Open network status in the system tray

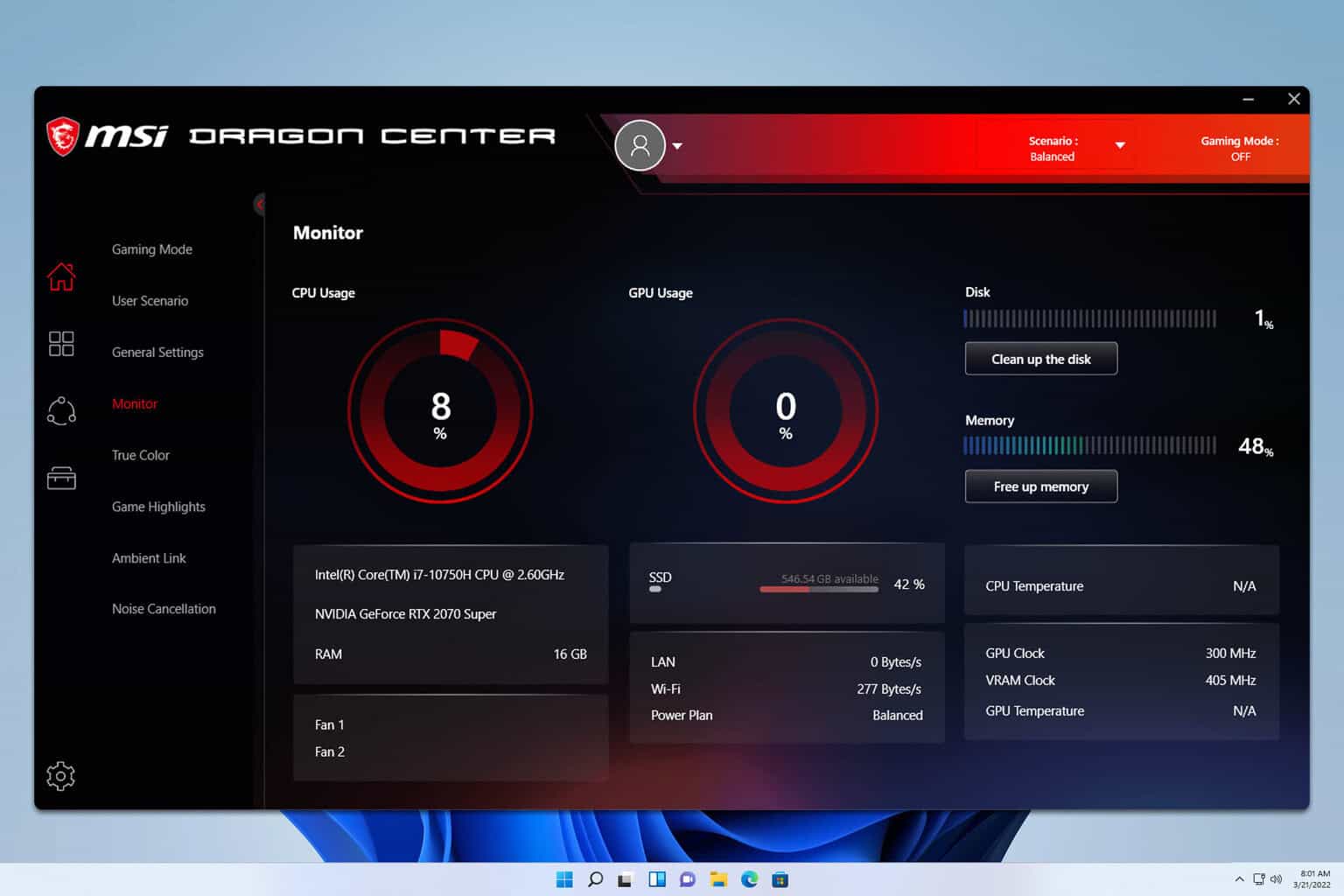point(1259,879)
